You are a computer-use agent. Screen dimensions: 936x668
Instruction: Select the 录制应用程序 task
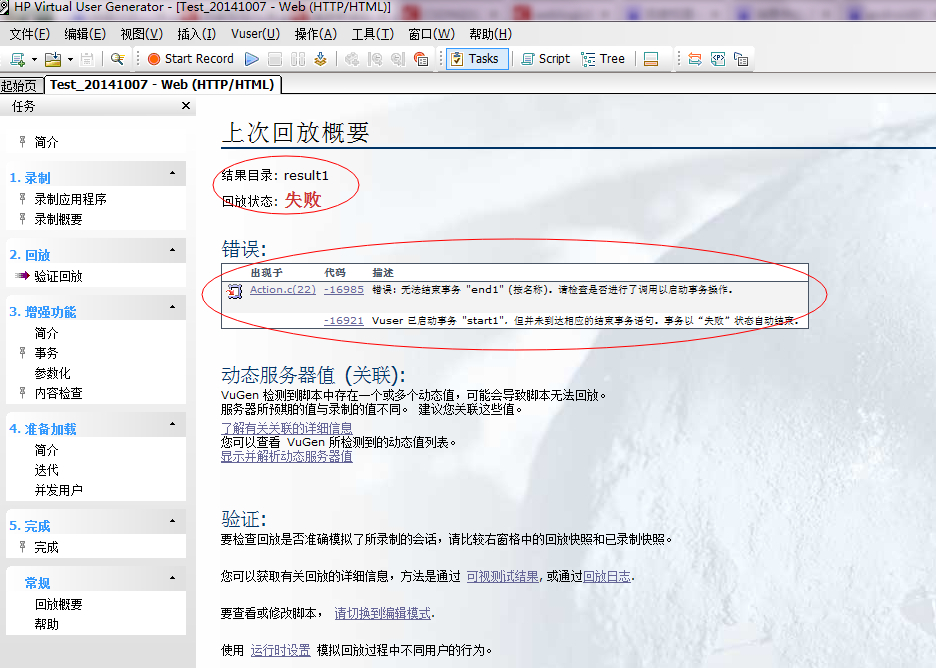coord(70,199)
